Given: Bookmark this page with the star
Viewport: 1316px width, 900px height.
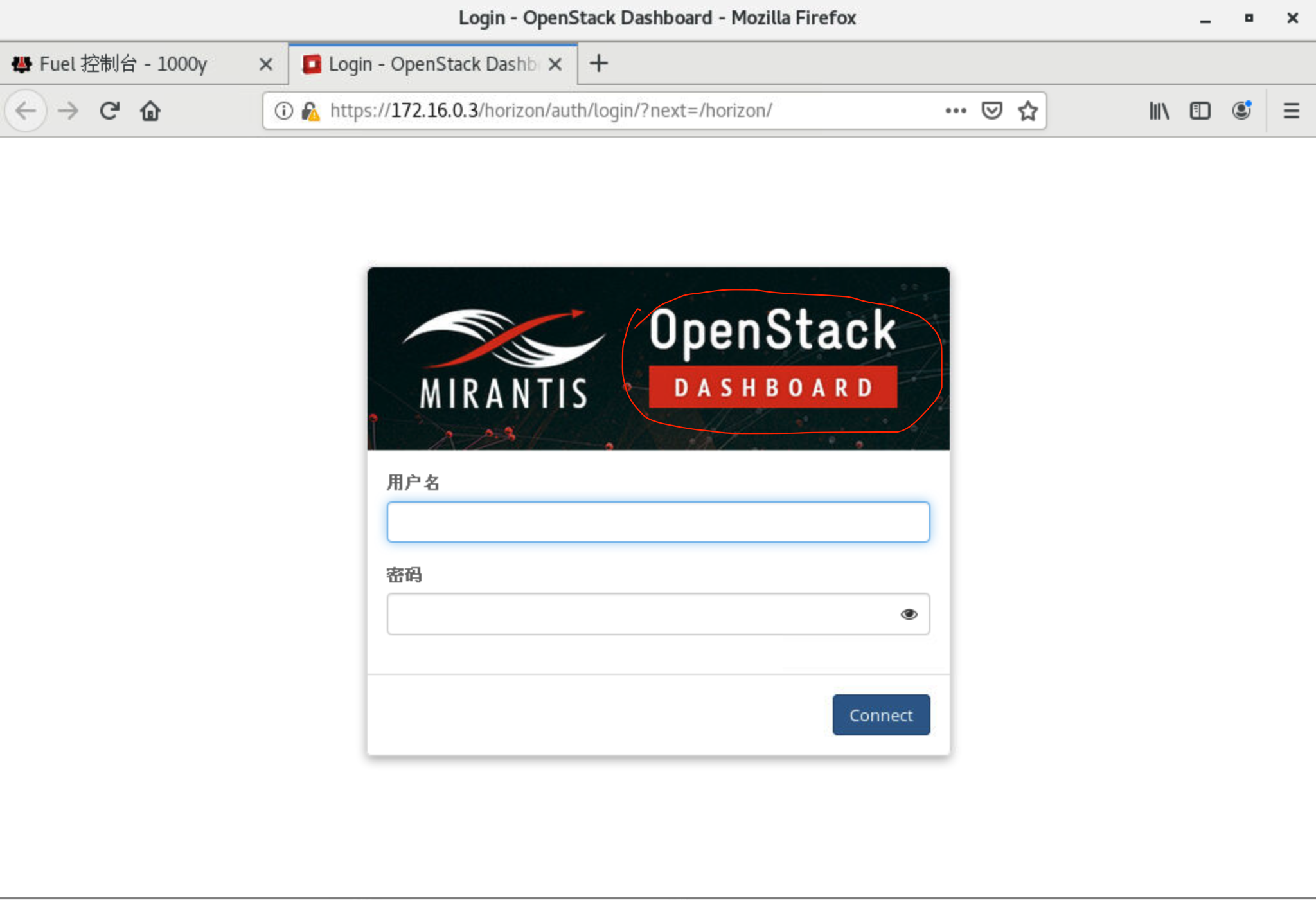Looking at the screenshot, I should [x=1027, y=111].
